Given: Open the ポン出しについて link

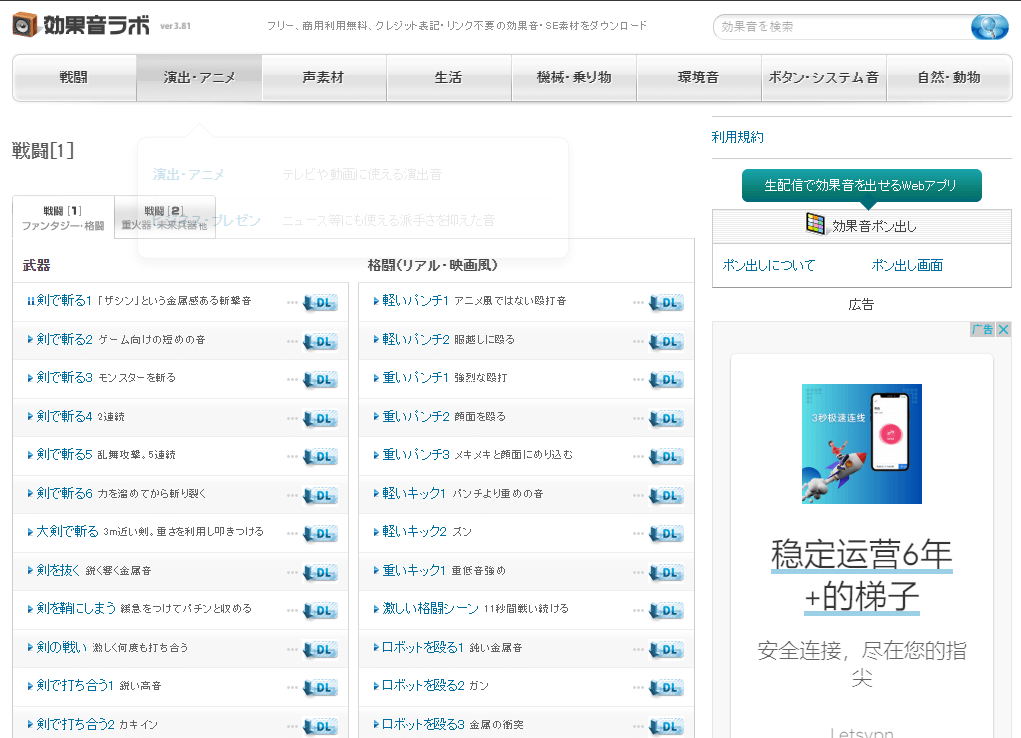Looking at the screenshot, I should coord(768,265).
